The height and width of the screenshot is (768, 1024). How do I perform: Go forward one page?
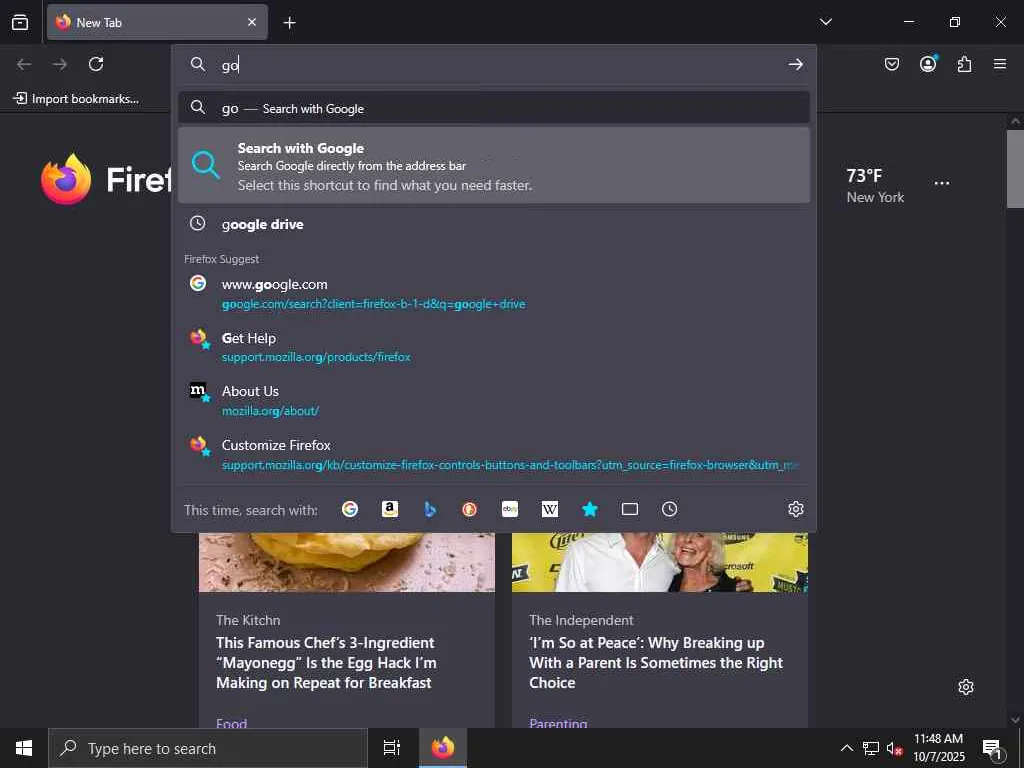(60, 64)
